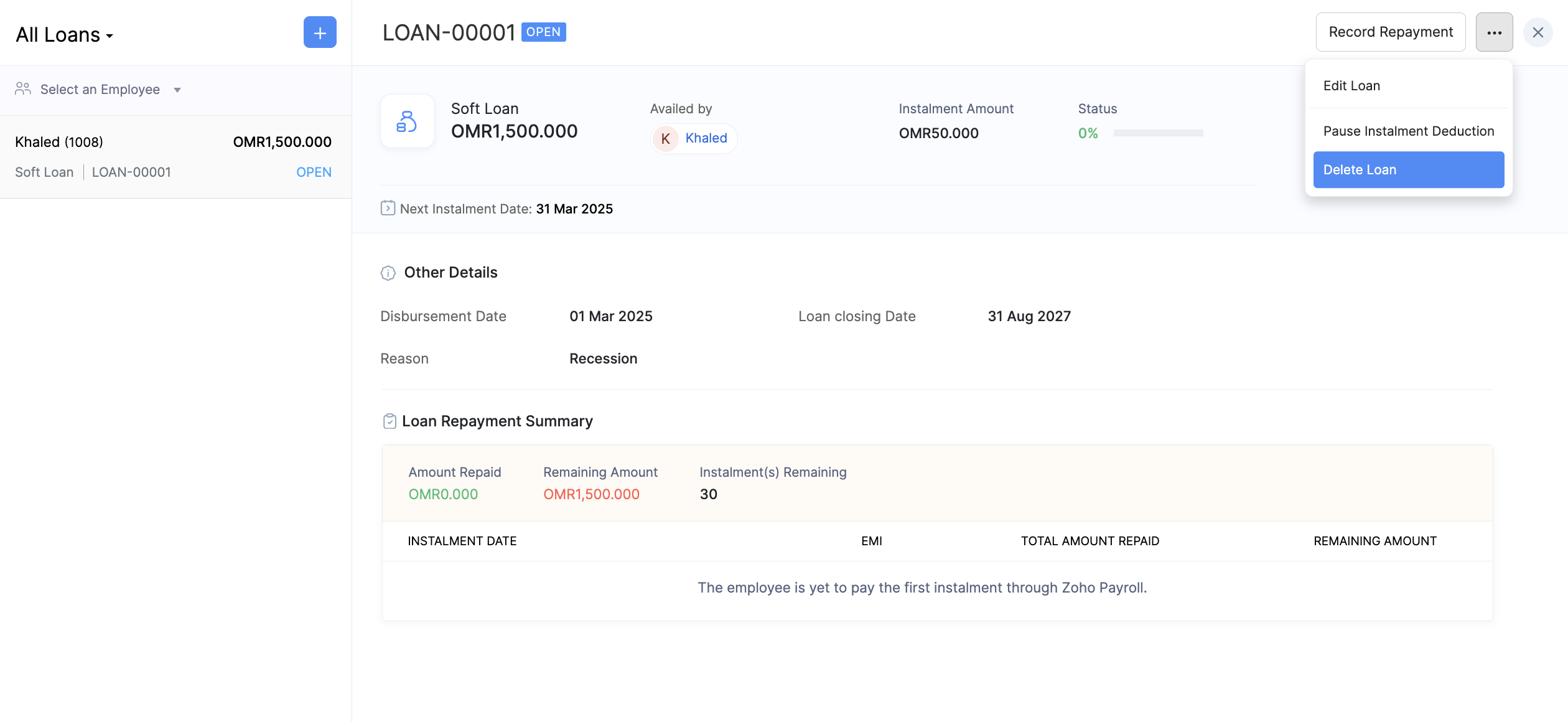Open the Khaled employee profile link

[706, 138]
